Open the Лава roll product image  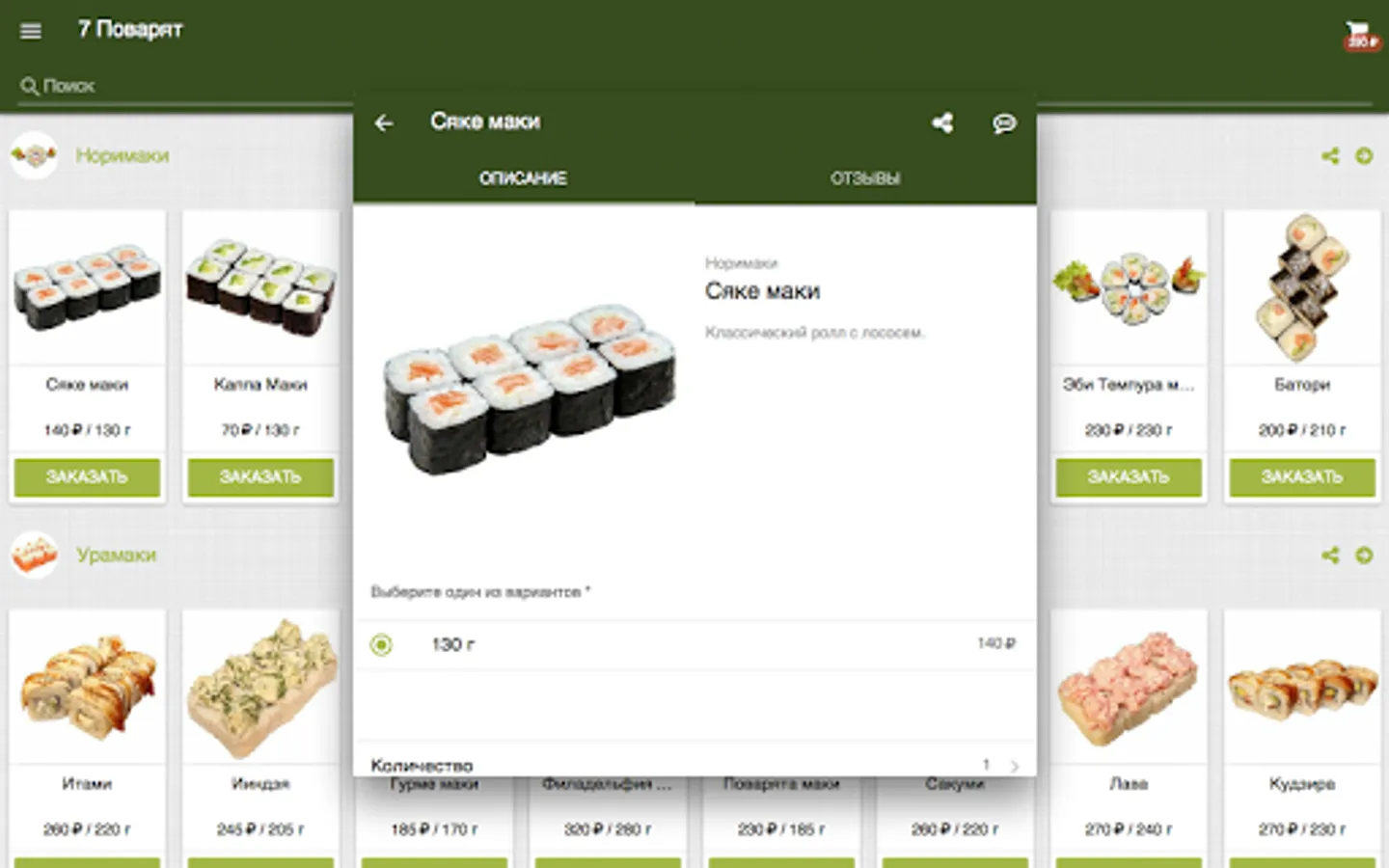point(1129,687)
